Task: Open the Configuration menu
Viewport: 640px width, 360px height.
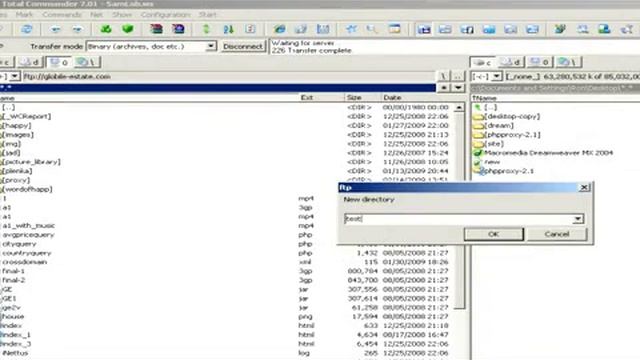Action: [166, 14]
